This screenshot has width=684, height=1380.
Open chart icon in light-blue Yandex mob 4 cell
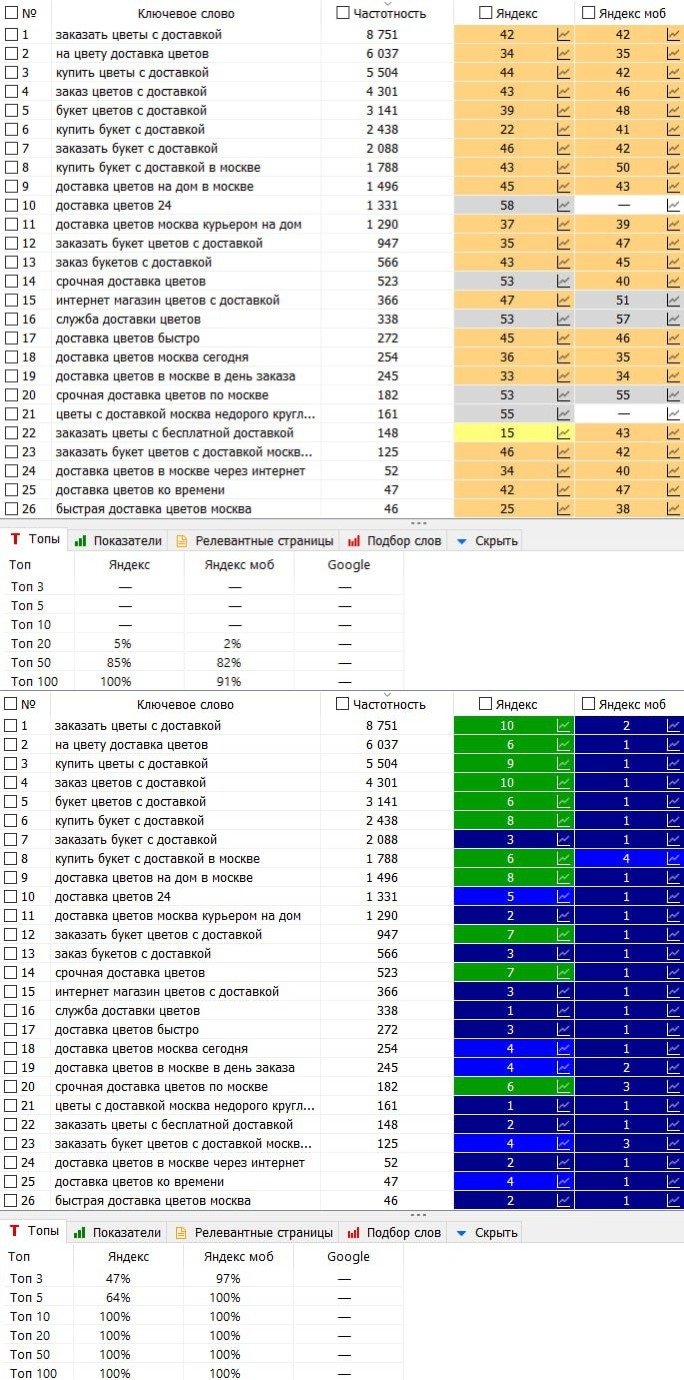click(674, 859)
